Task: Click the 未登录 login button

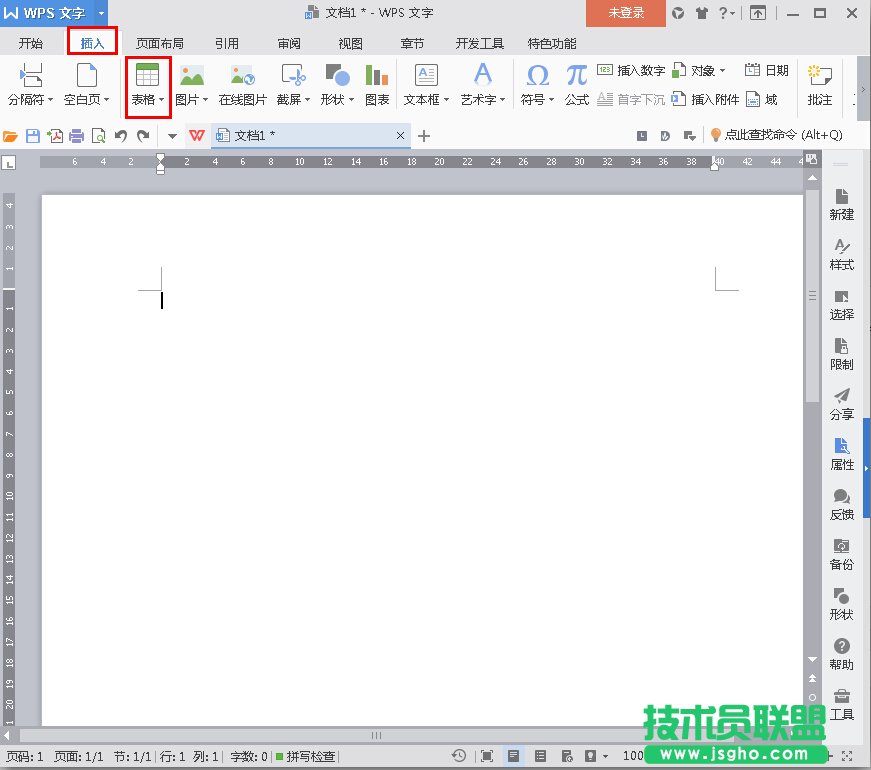Action: pyautogui.click(x=625, y=14)
